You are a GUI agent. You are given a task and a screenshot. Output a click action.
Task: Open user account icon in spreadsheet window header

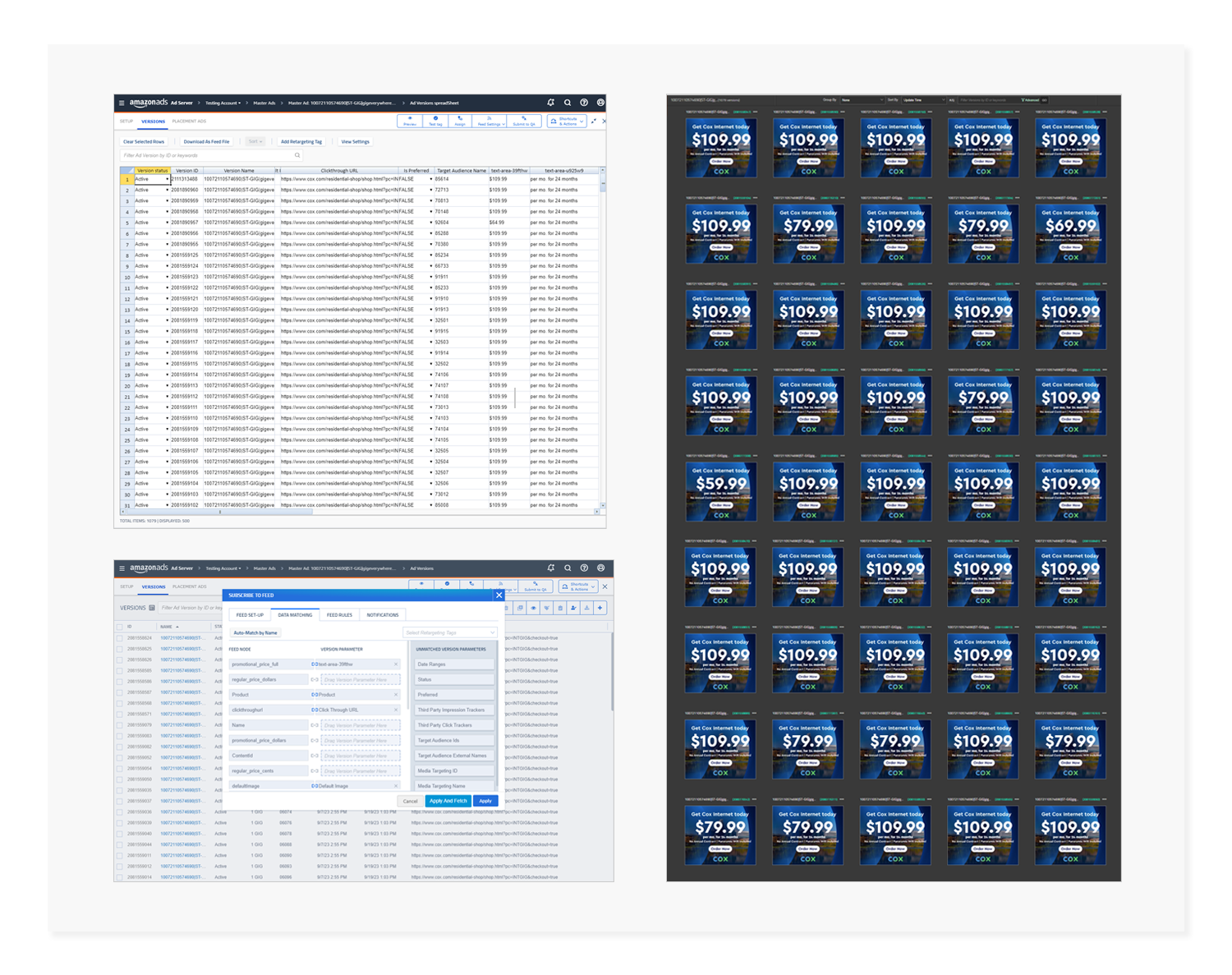pyautogui.click(x=600, y=103)
